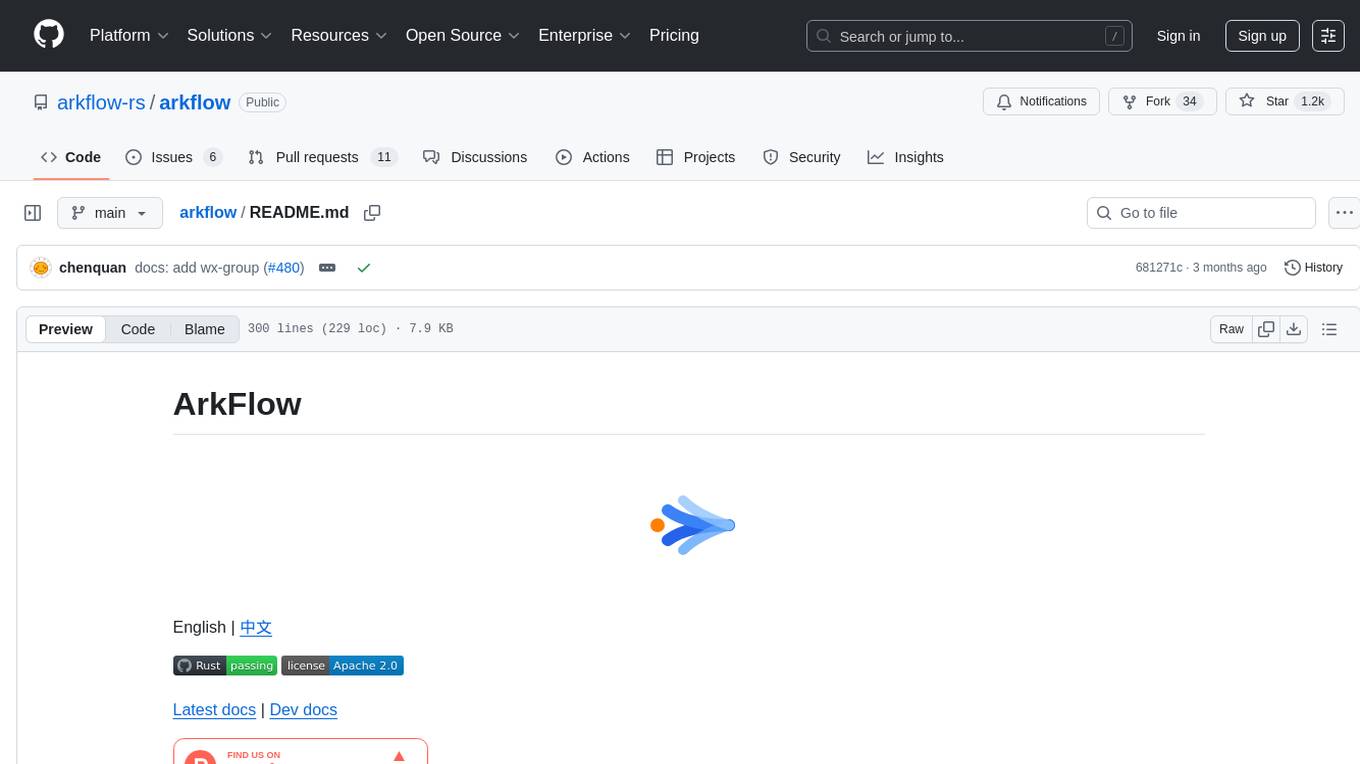This screenshot has width=1360, height=764.
Task: Switch to the Issues tab
Action: click(x=172, y=157)
